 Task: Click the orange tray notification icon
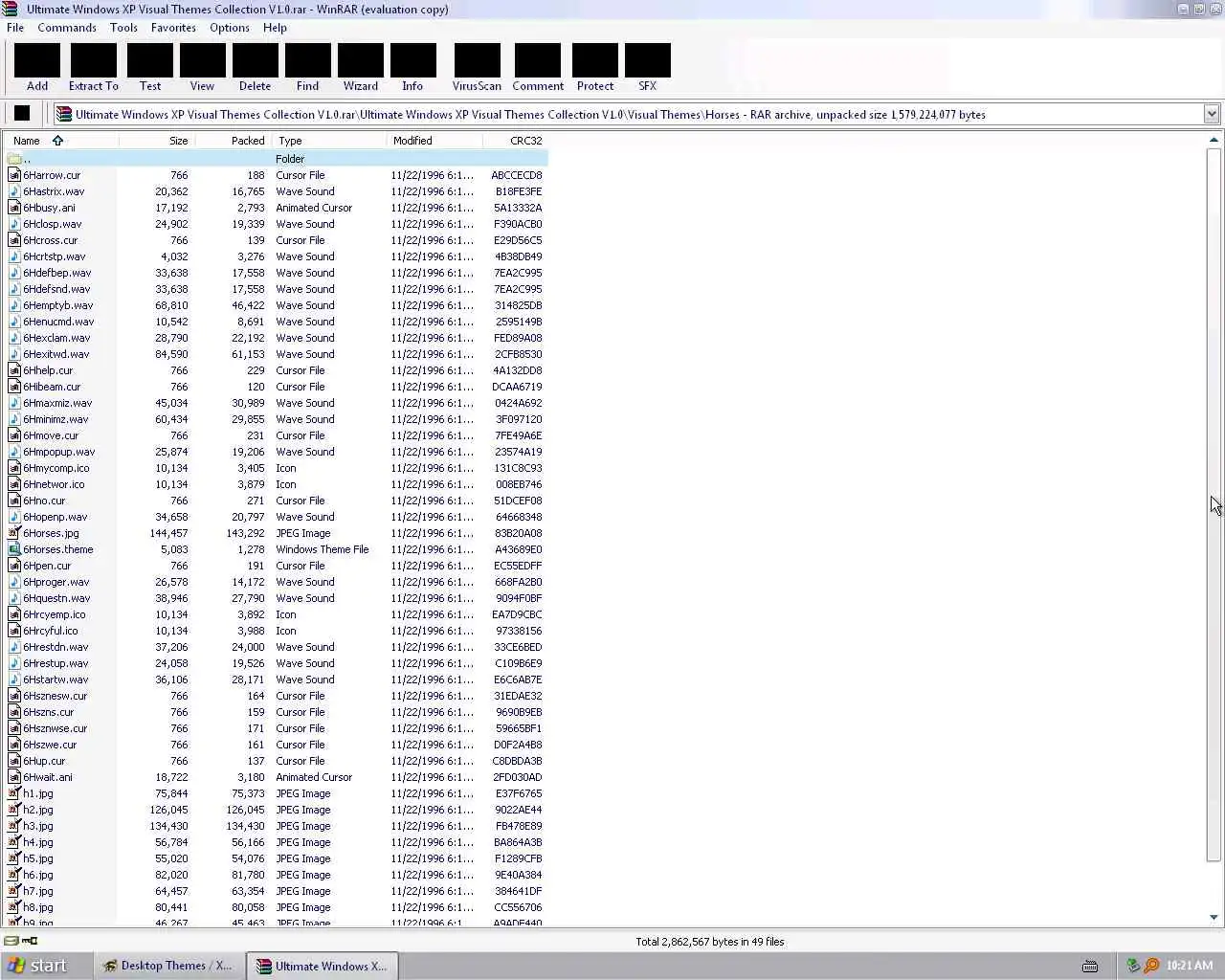click(x=1151, y=966)
